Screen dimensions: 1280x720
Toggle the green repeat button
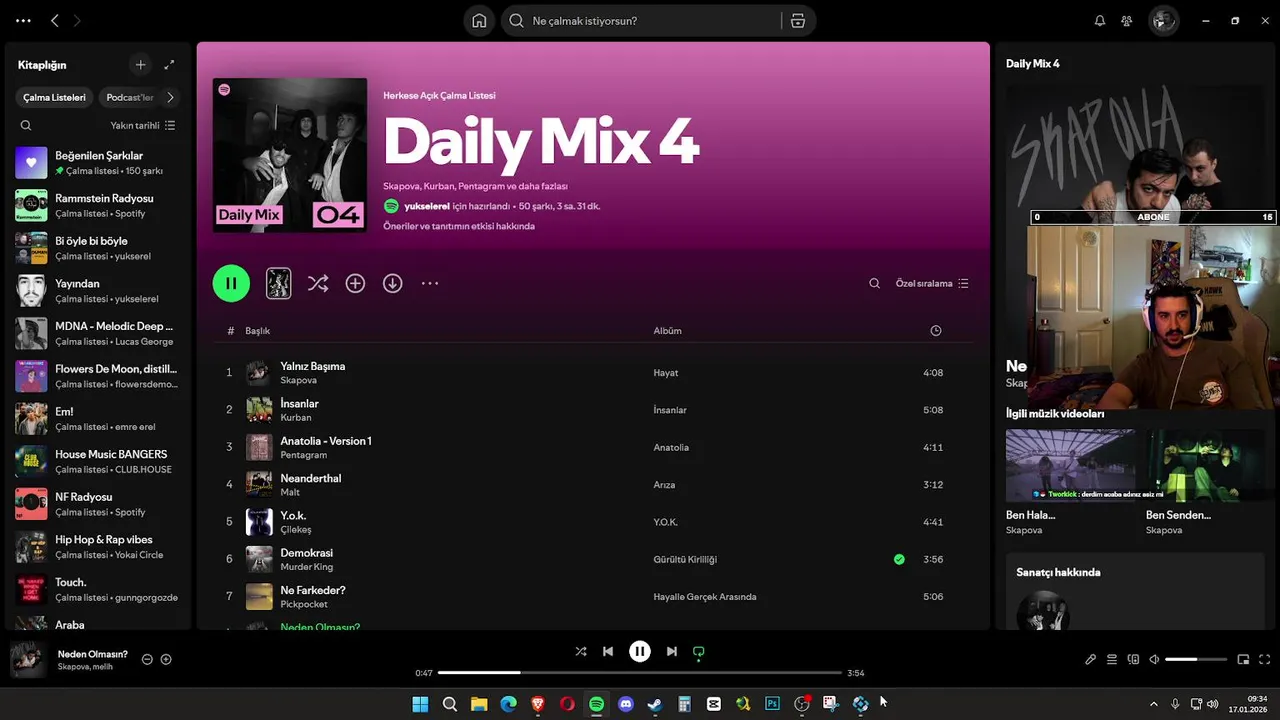[699, 651]
